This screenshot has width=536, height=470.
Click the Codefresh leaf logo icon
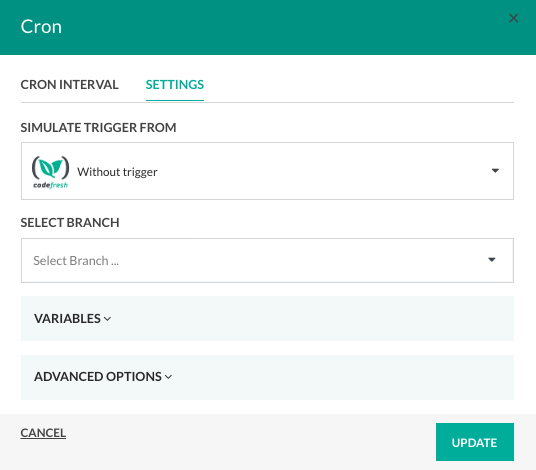click(51, 167)
